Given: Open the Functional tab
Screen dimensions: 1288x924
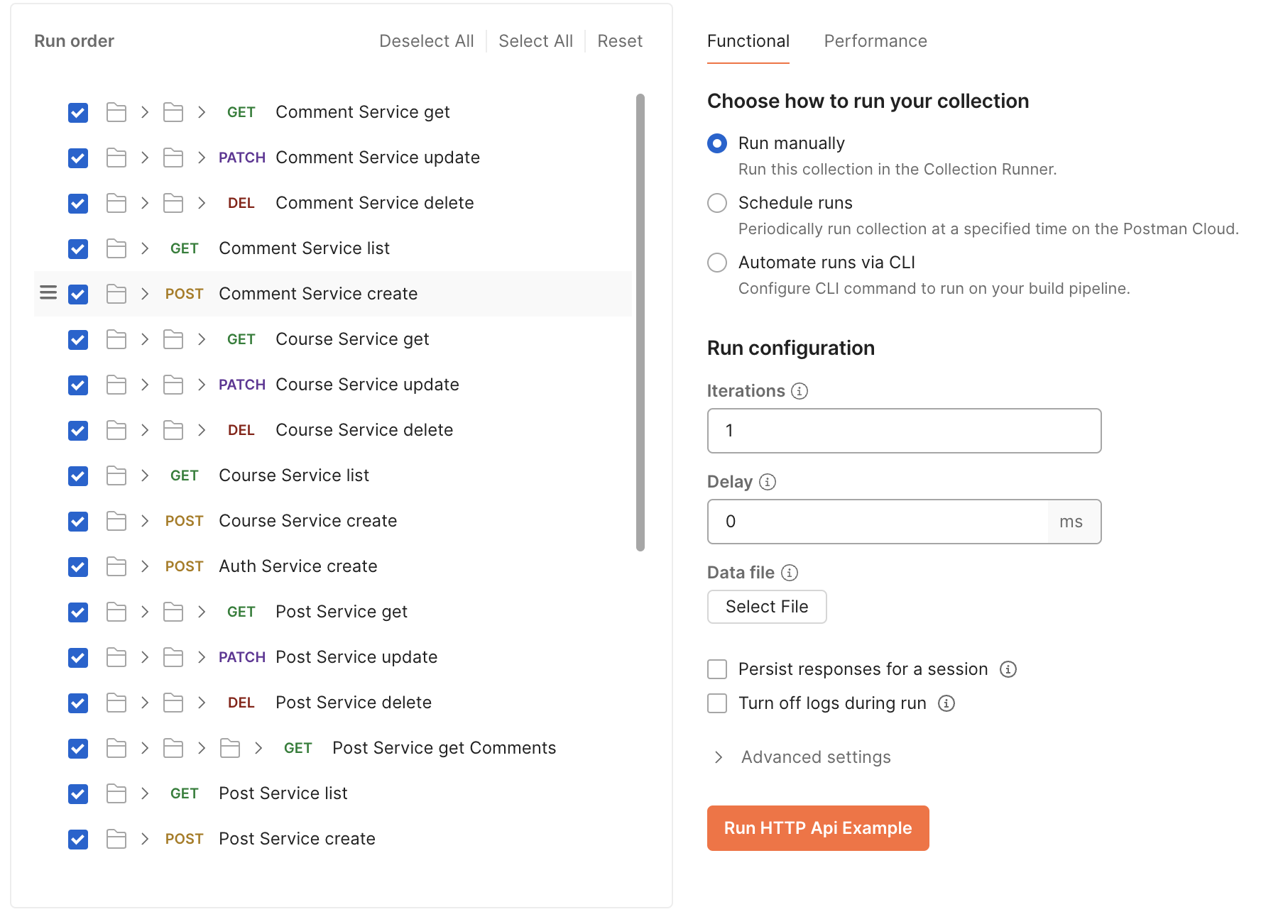Looking at the screenshot, I should (748, 41).
